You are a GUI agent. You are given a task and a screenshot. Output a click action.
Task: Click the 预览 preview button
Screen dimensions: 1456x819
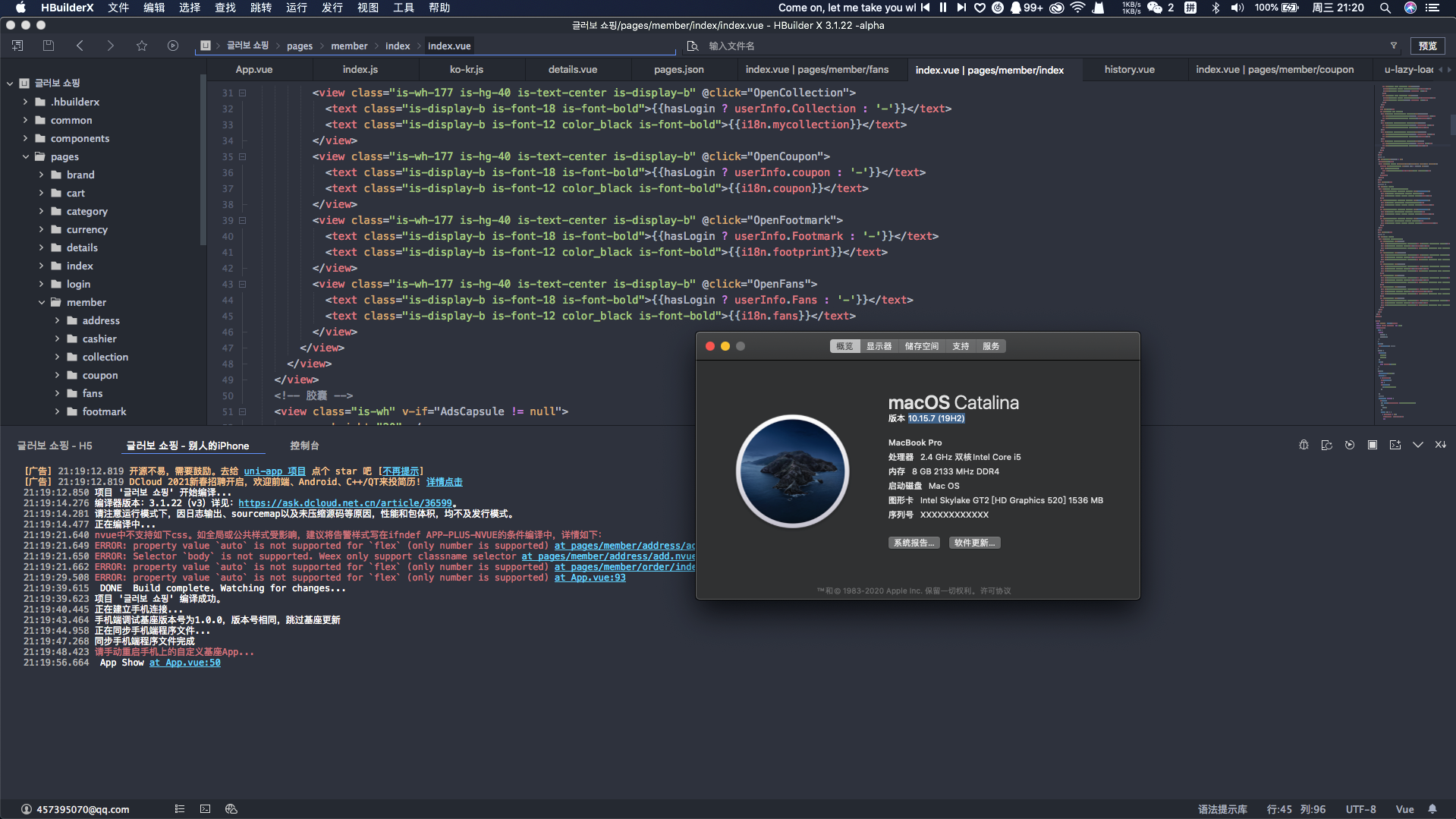click(x=1428, y=46)
